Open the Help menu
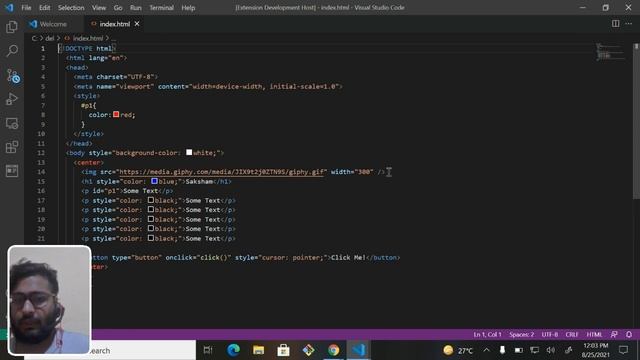This screenshot has width=640, height=360. pos(188,8)
